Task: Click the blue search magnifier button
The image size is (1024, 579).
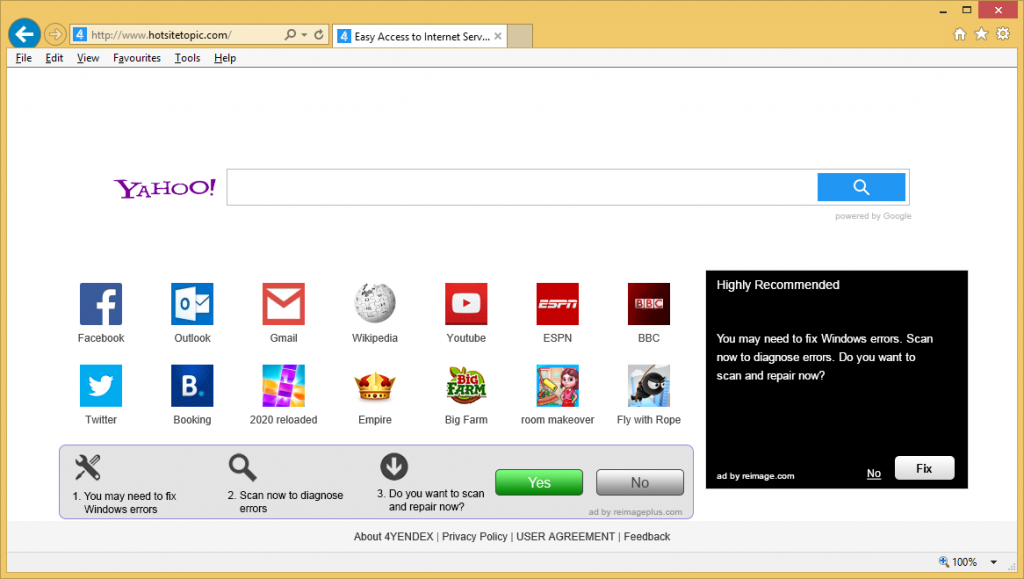Action: 861,187
